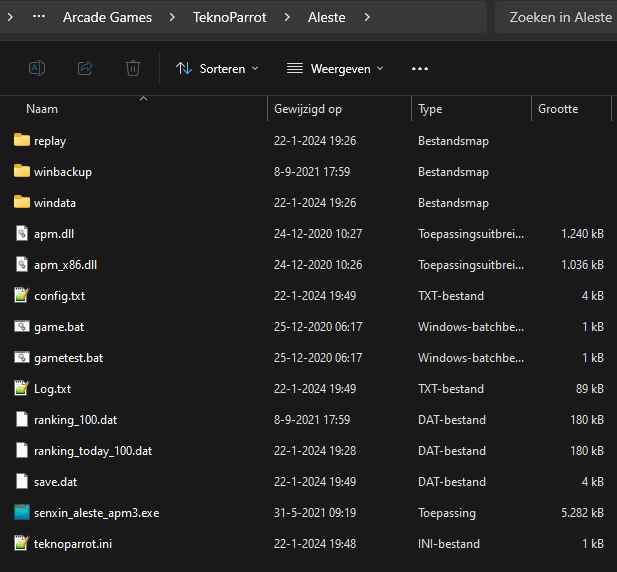Image resolution: width=617 pixels, height=572 pixels.
Task: Open the three-dots more options menu
Action: (x=420, y=68)
